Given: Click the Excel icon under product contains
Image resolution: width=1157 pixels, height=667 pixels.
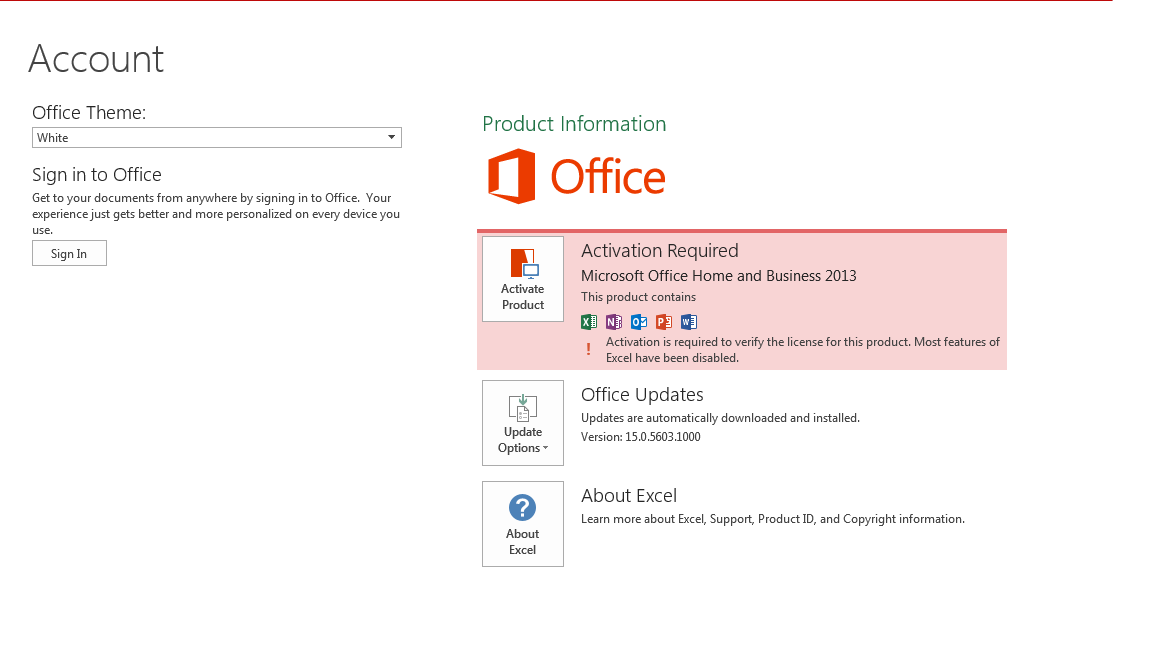Looking at the screenshot, I should pyautogui.click(x=589, y=322).
